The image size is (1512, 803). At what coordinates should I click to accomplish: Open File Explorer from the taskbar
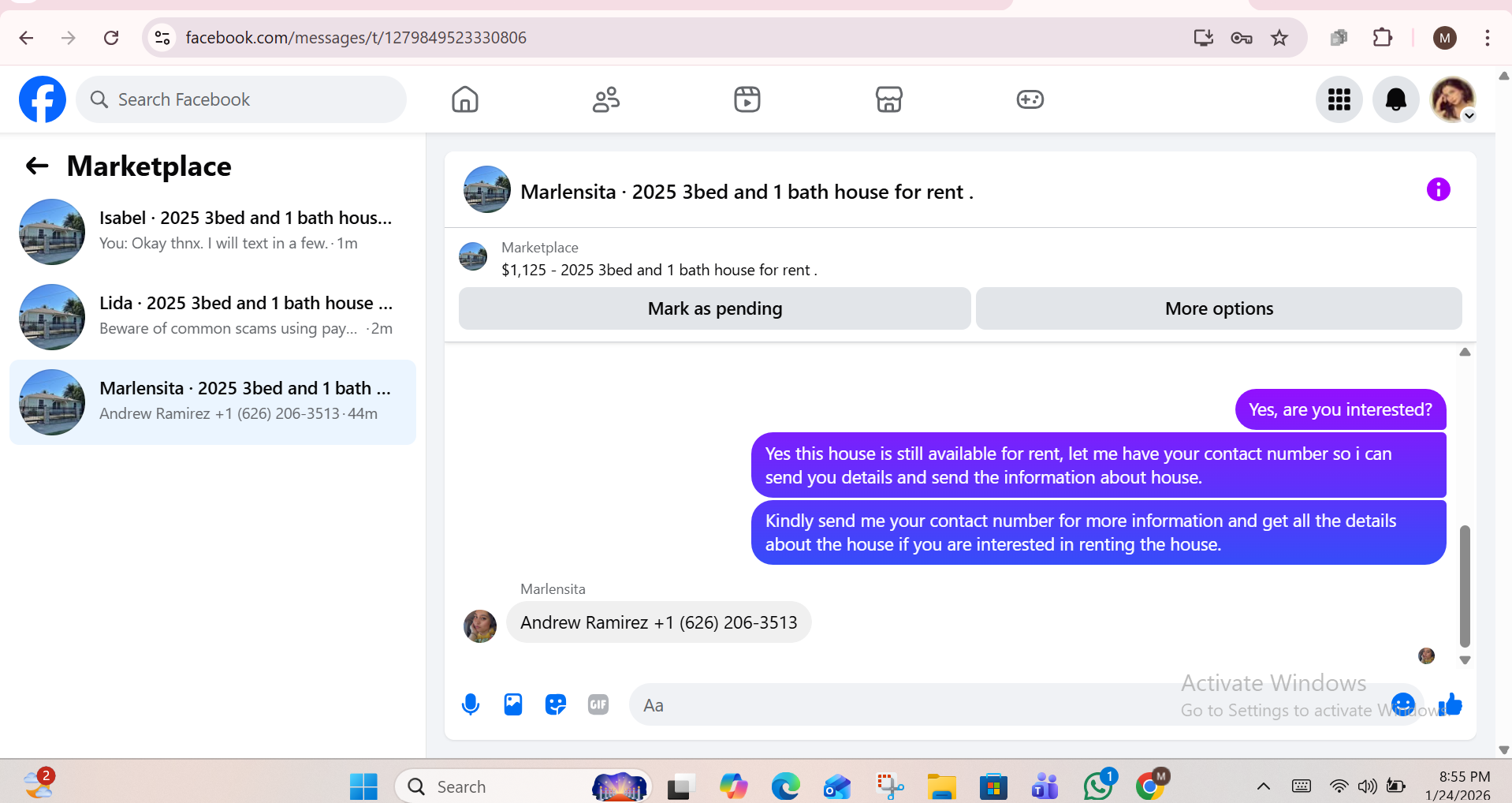(941, 786)
